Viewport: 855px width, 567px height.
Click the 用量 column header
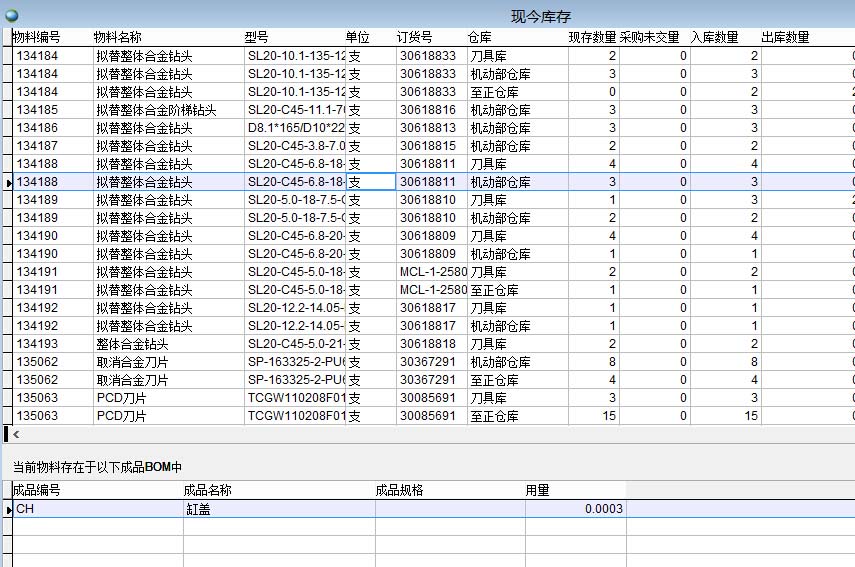click(537, 490)
